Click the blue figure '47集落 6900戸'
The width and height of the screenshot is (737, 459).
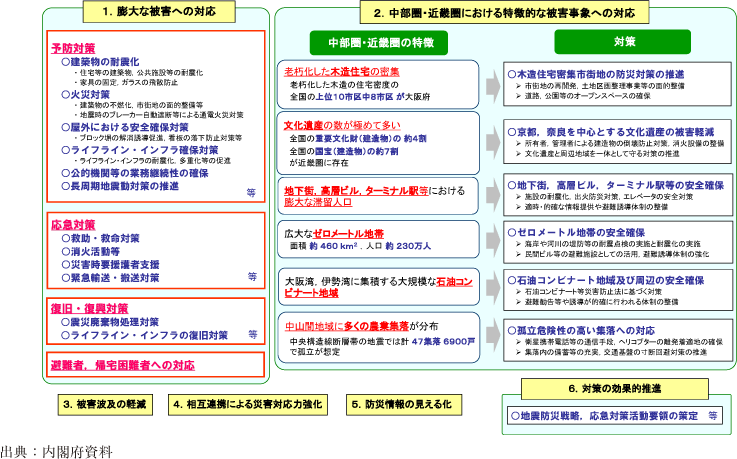pos(443,342)
